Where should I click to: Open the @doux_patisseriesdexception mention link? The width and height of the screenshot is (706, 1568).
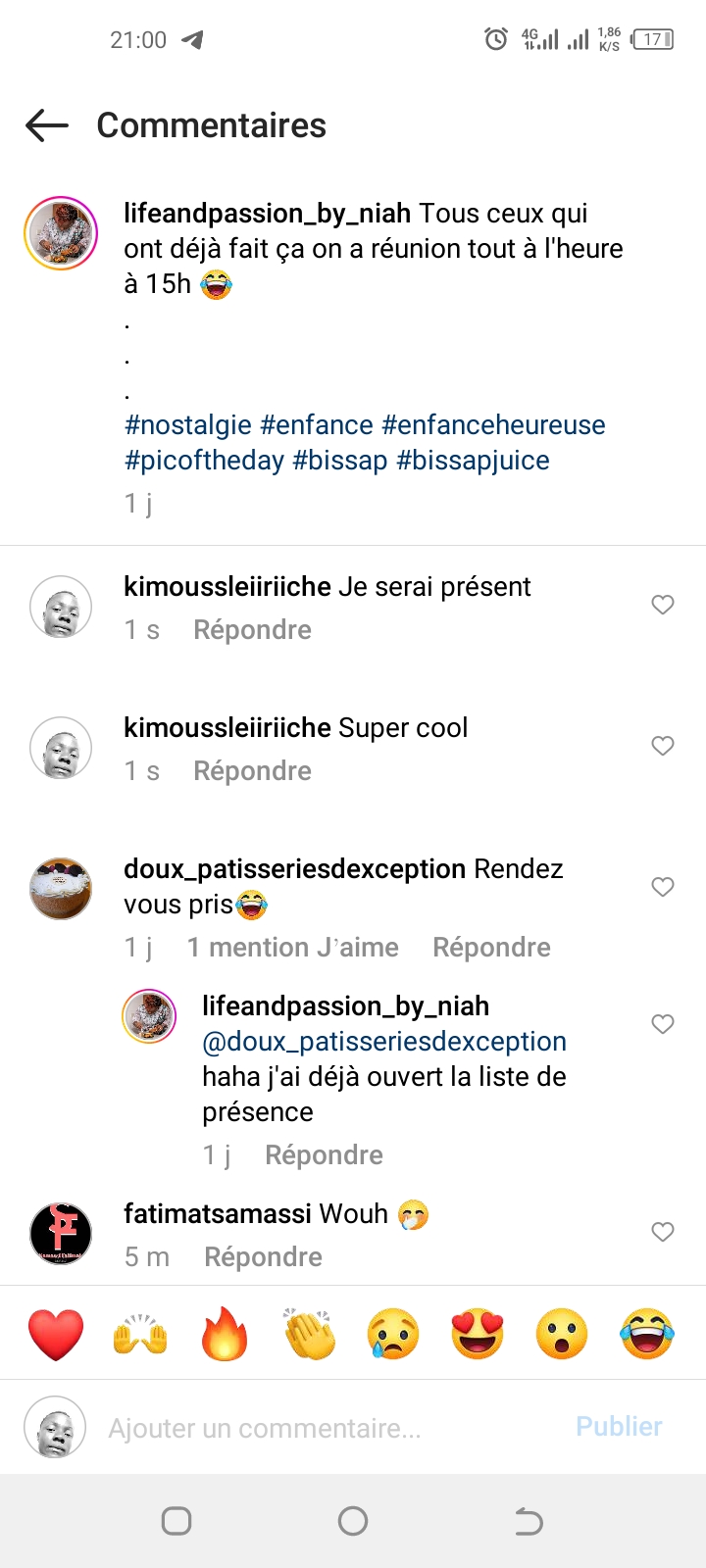click(x=384, y=1042)
